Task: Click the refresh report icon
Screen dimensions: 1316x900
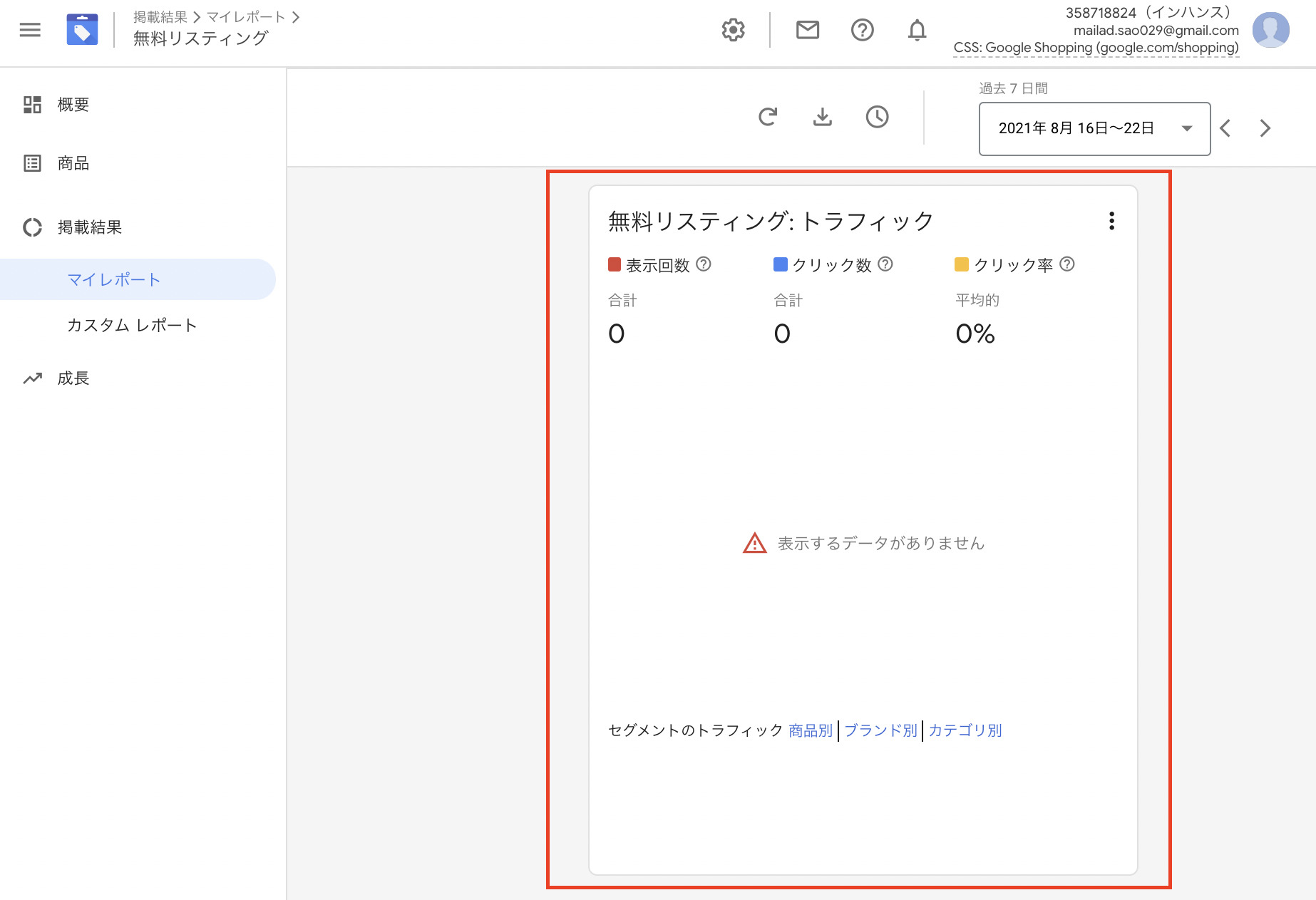Action: [768, 117]
